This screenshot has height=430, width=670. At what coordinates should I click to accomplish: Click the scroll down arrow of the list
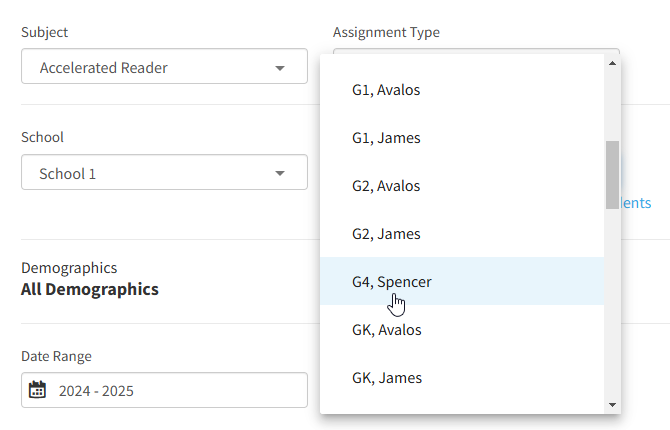612,404
